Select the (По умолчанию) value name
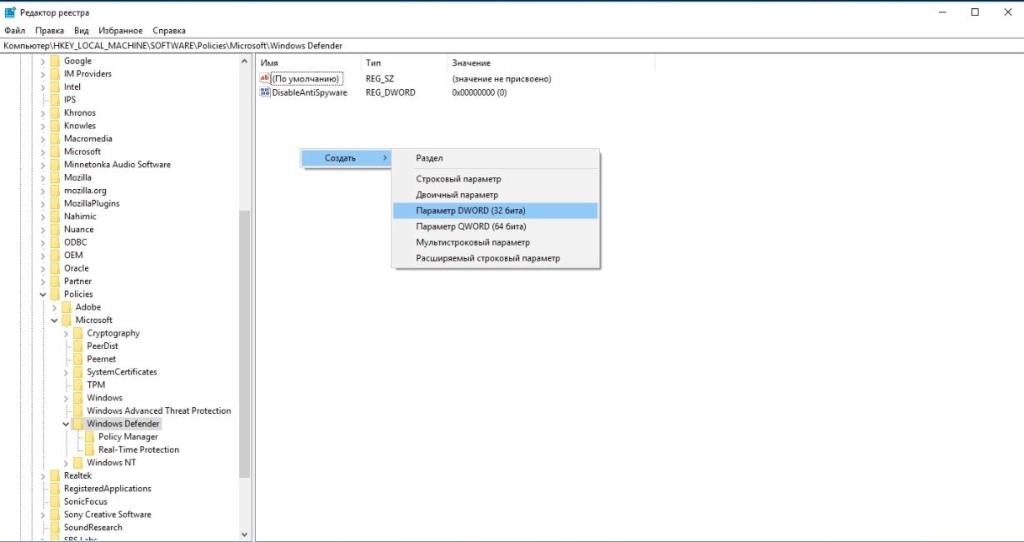The width and height of the screenshot is (1024, 542). (x=306, y=79)
